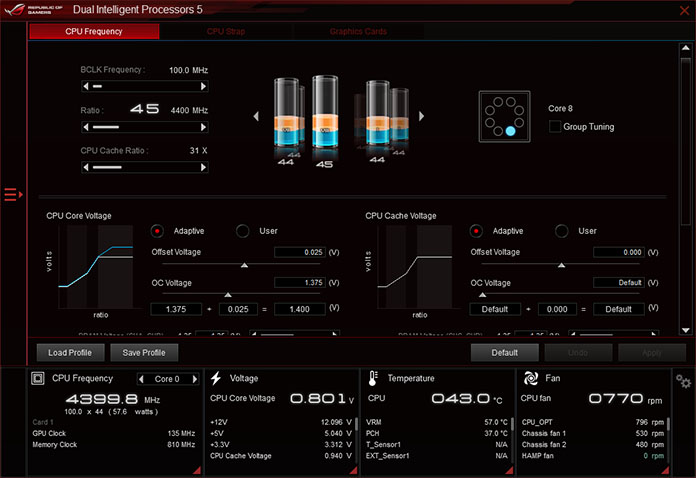Screen dimensions: 696x478
Task: Decrease CPU Cache Ratio left arrow
Action: click(86, 167)
